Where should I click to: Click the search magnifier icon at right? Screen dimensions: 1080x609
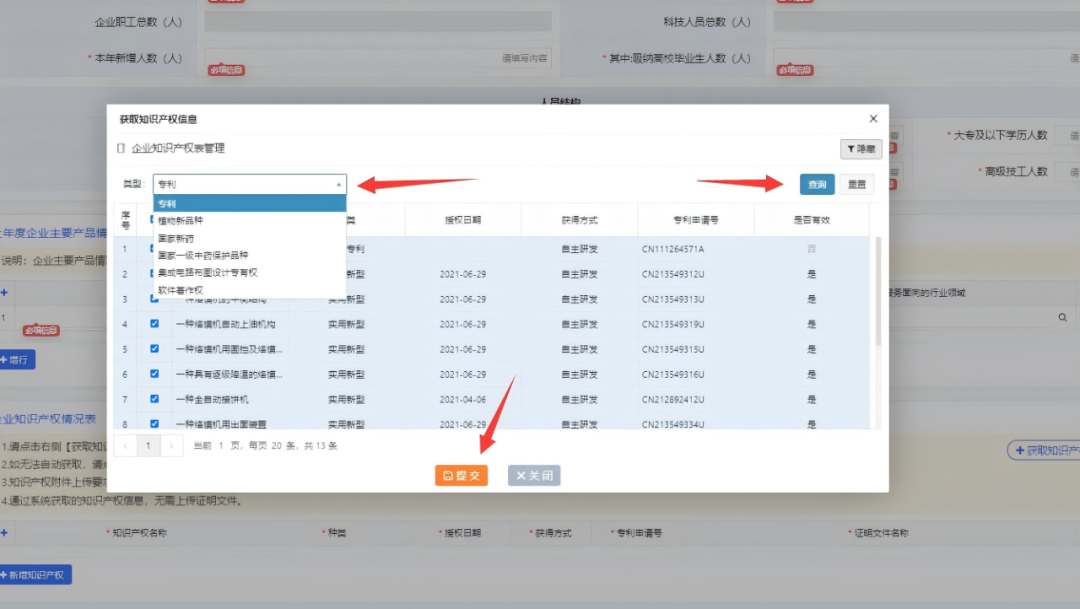point(1062,317)
